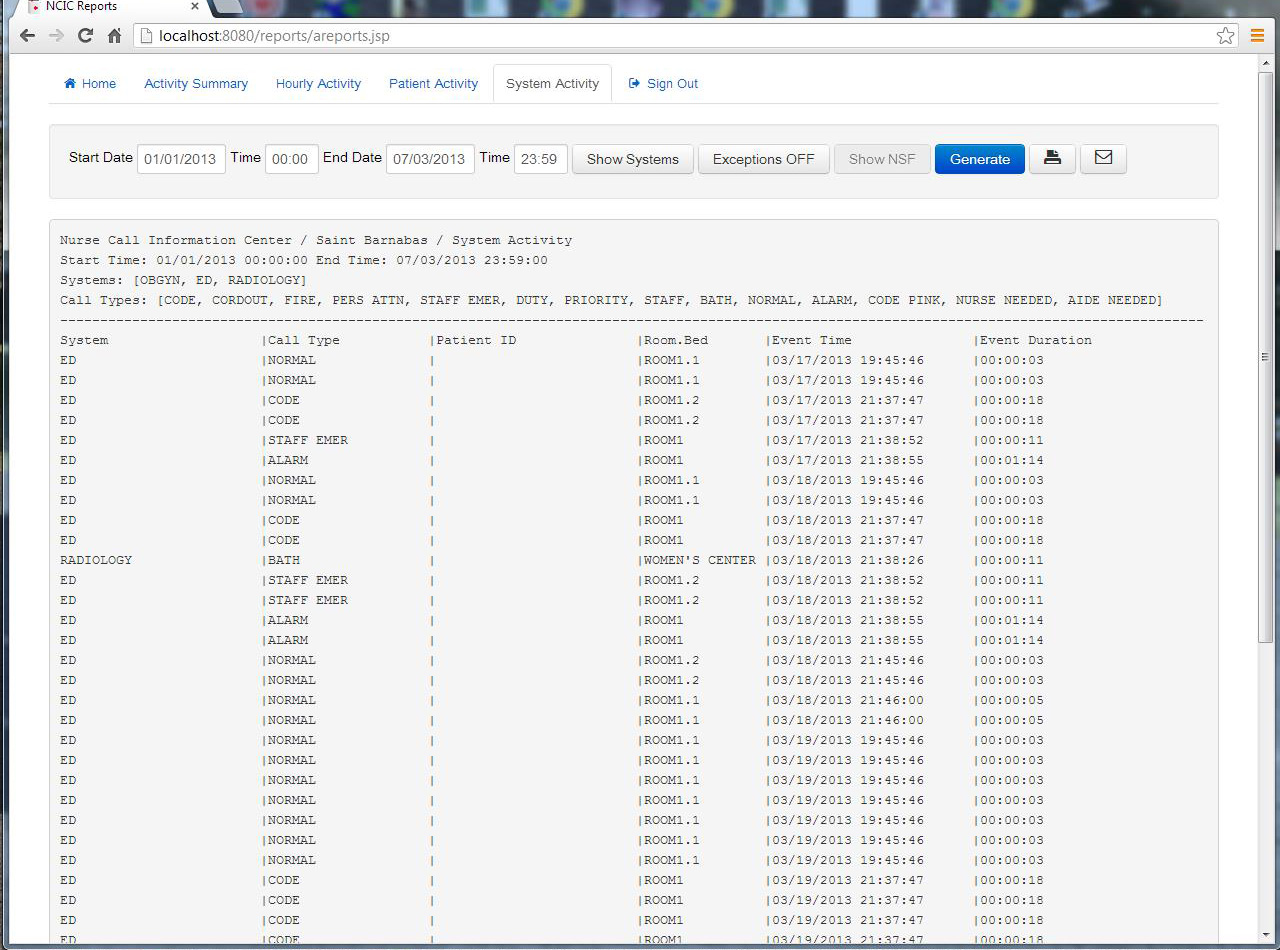Click the browser back arrow
Image resolution: width=1280 pixels, height=950 pixels.
point(27,36)
